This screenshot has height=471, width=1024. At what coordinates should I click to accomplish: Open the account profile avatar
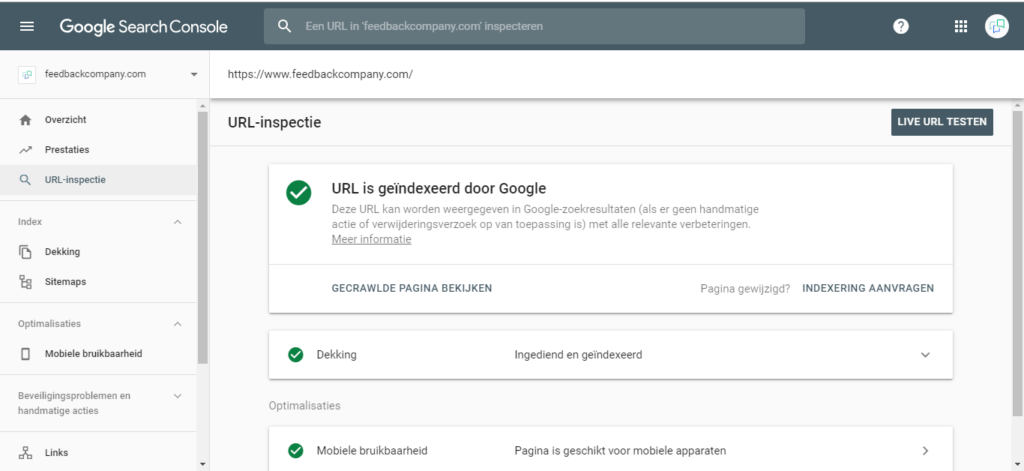[x=996, y=26]
